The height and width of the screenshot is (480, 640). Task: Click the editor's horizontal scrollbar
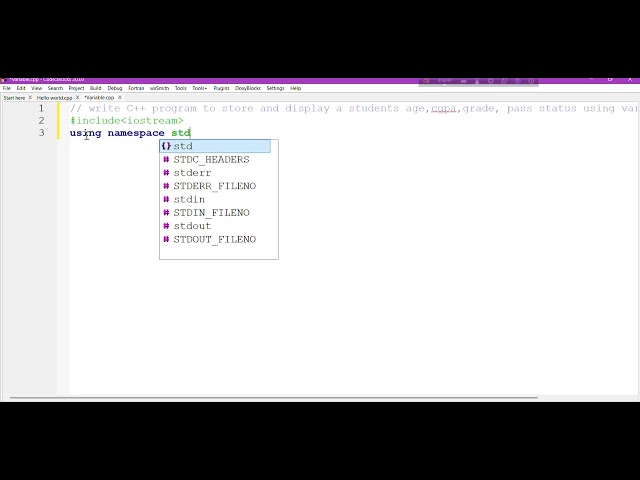tap(273, 397)
